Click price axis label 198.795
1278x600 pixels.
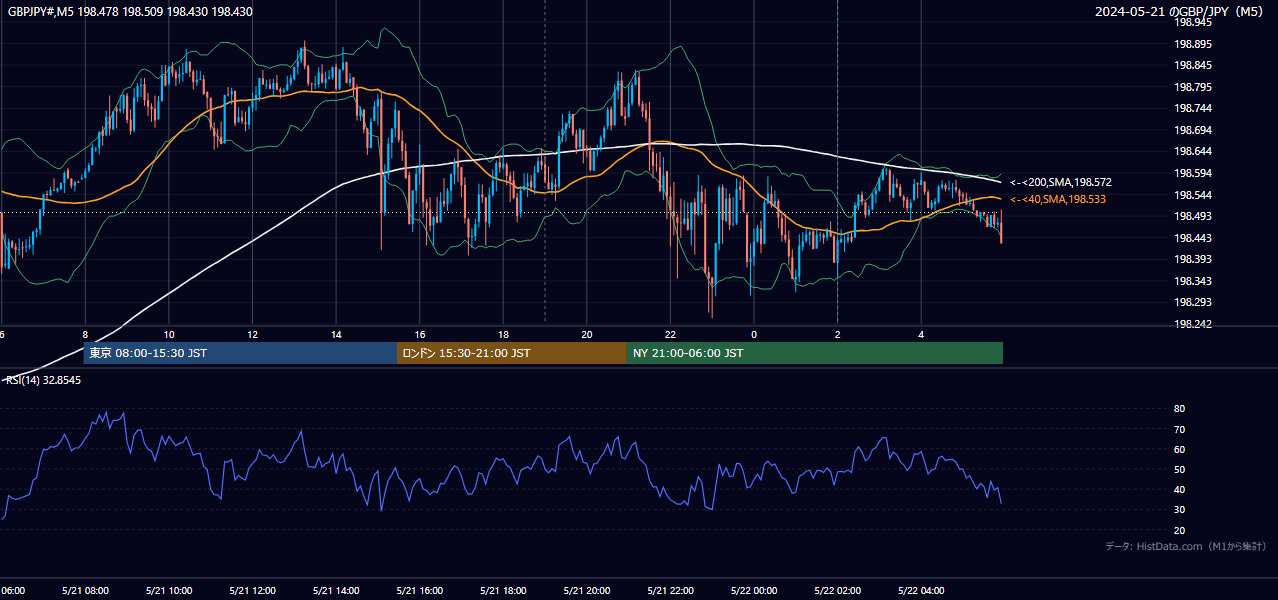tap(1192, 87)
